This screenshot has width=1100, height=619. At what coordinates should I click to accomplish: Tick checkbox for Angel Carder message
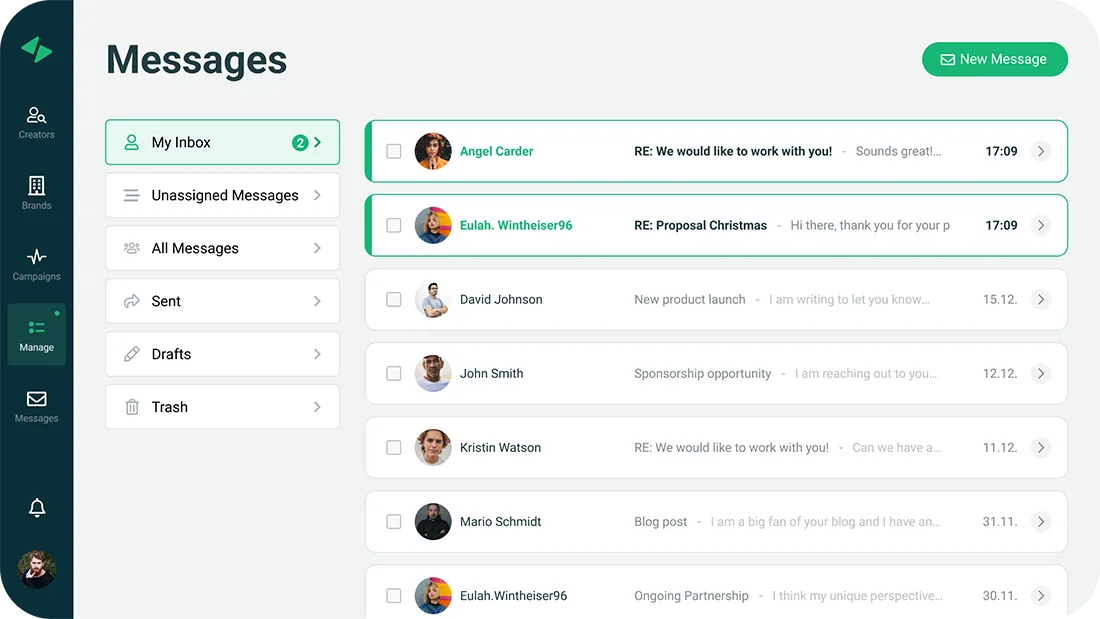click(394, 151)
